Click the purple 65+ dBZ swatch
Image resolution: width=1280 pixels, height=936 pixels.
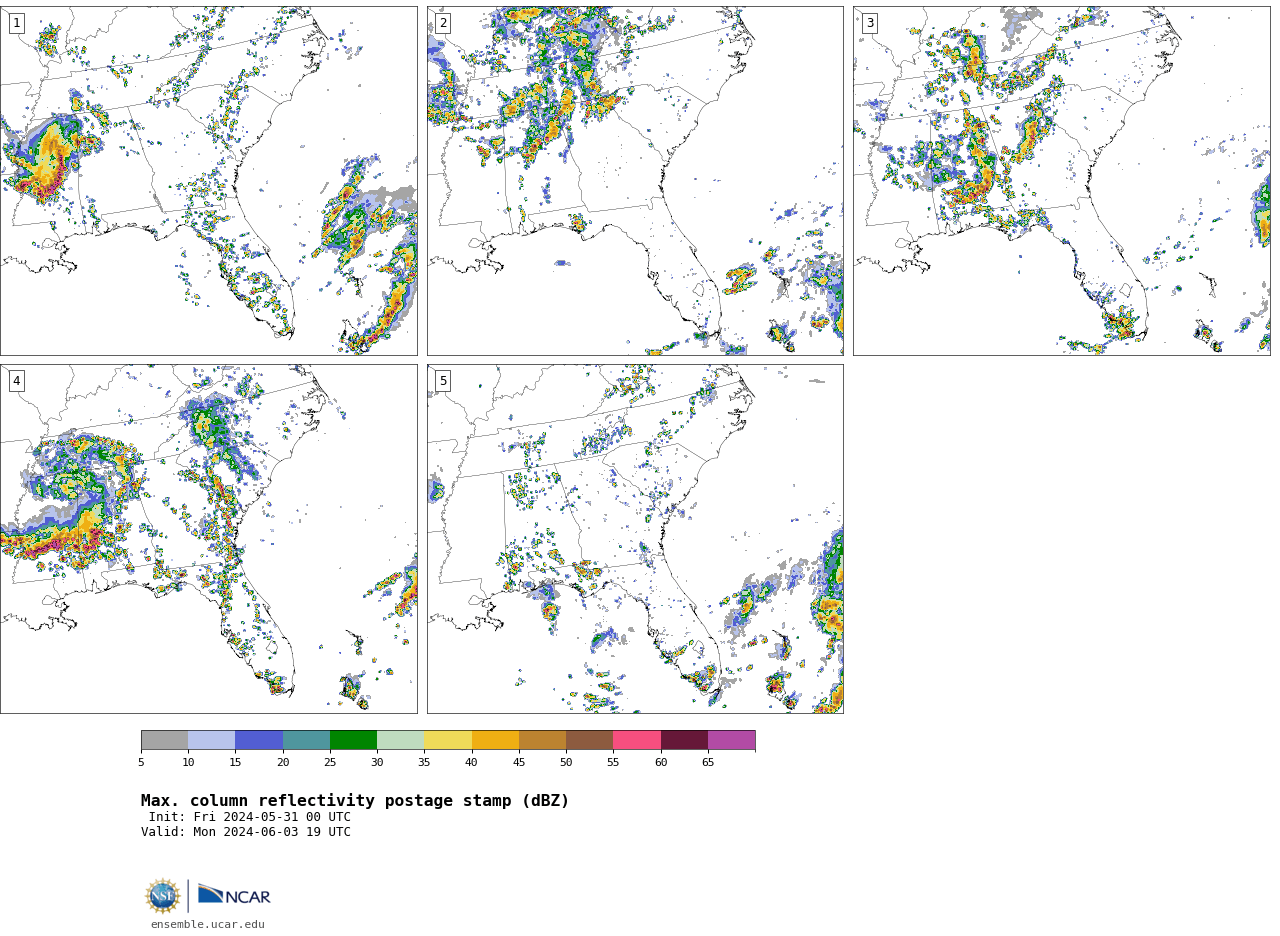tap(731, 740)
